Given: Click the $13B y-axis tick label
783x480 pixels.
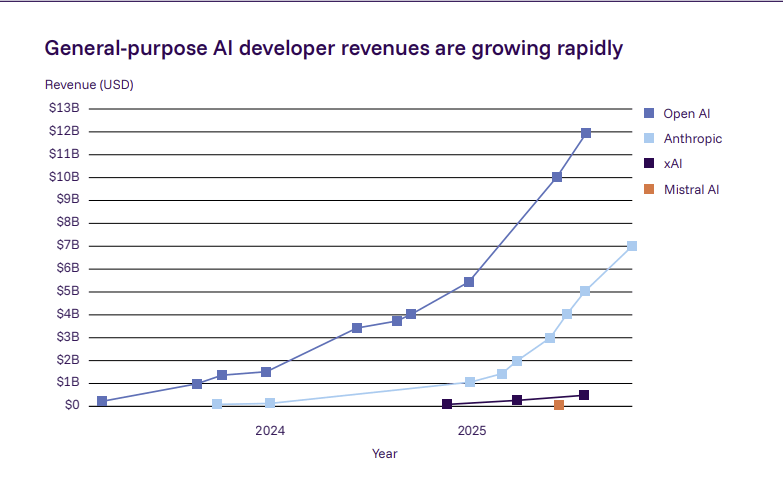Looking at the screenshot, I should click(63, 108).
